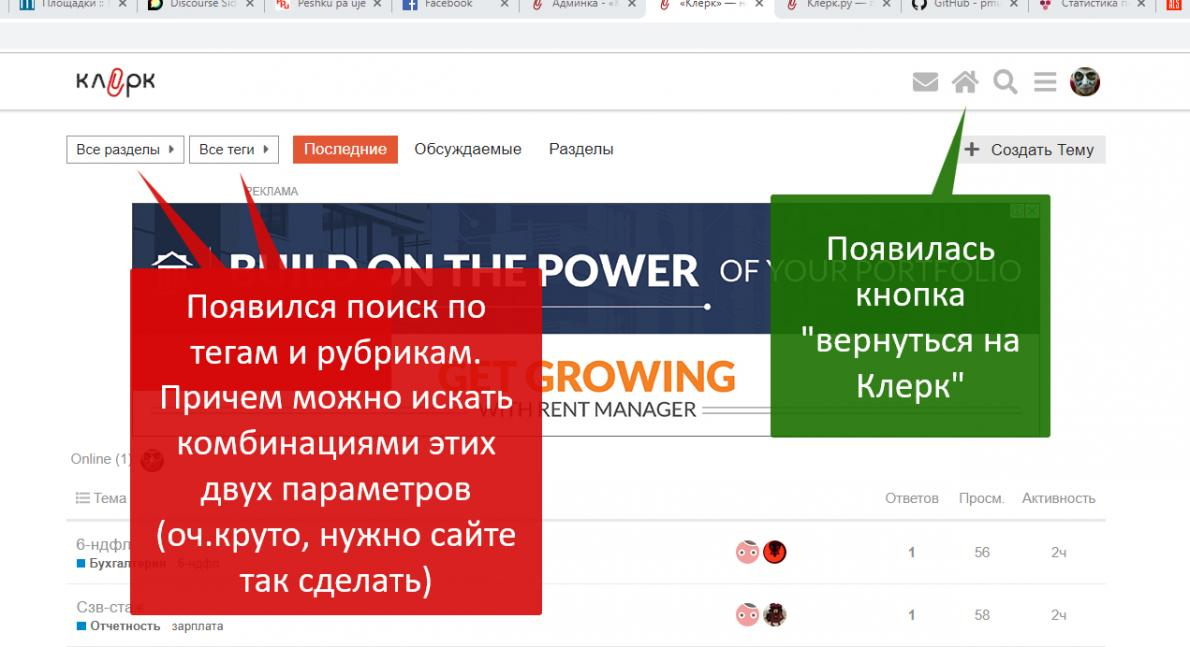
Task: Open first poster avatar in 6-ндфл row
Action: 748,552
